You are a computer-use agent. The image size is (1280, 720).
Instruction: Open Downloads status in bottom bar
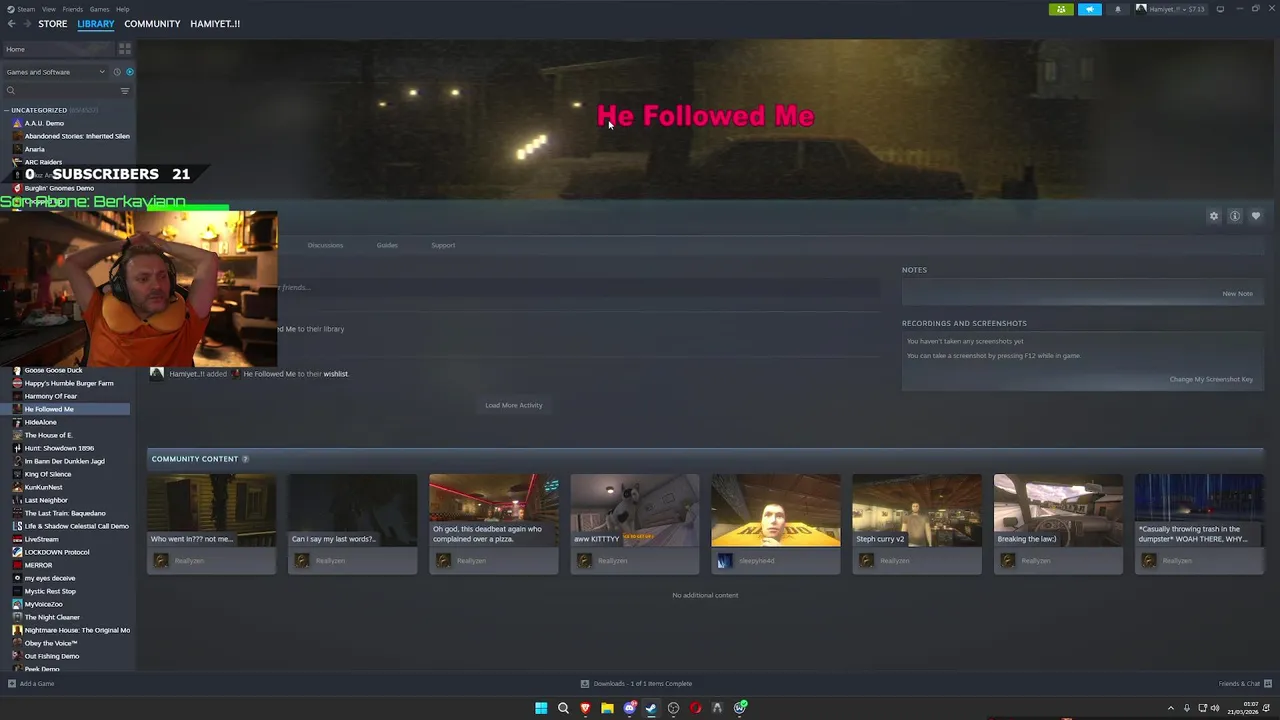[636, 684]
